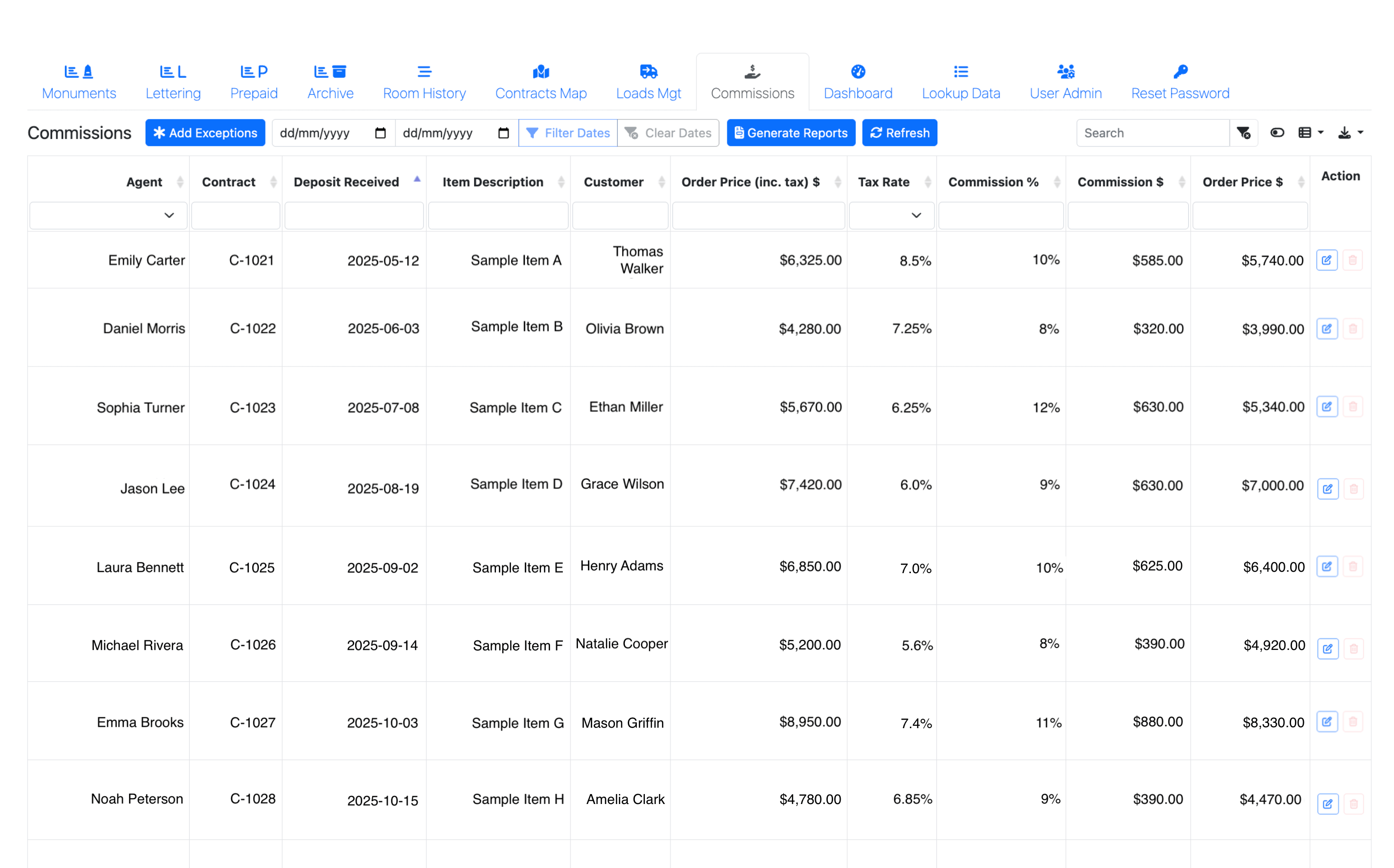This screenshot has height=868, width=1394.
Task: Delete Daniel Morris's commission row
Action: tap(1353, 329)
